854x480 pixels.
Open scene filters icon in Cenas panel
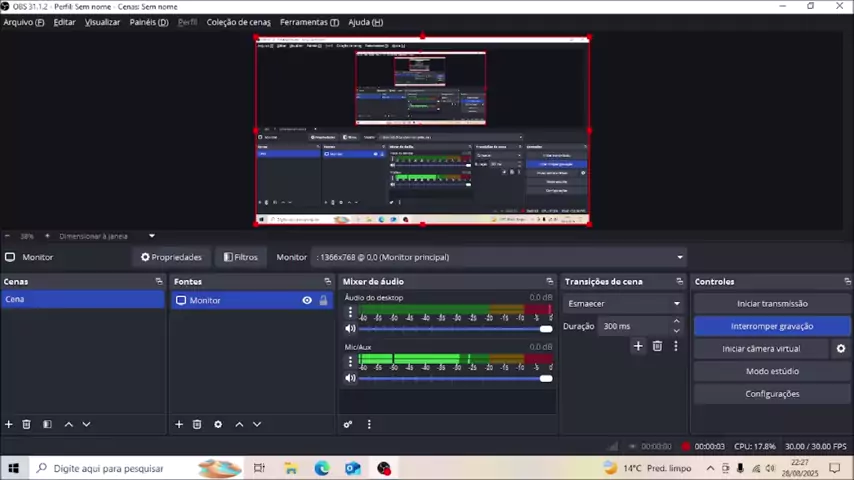click(x=47, y=424)
